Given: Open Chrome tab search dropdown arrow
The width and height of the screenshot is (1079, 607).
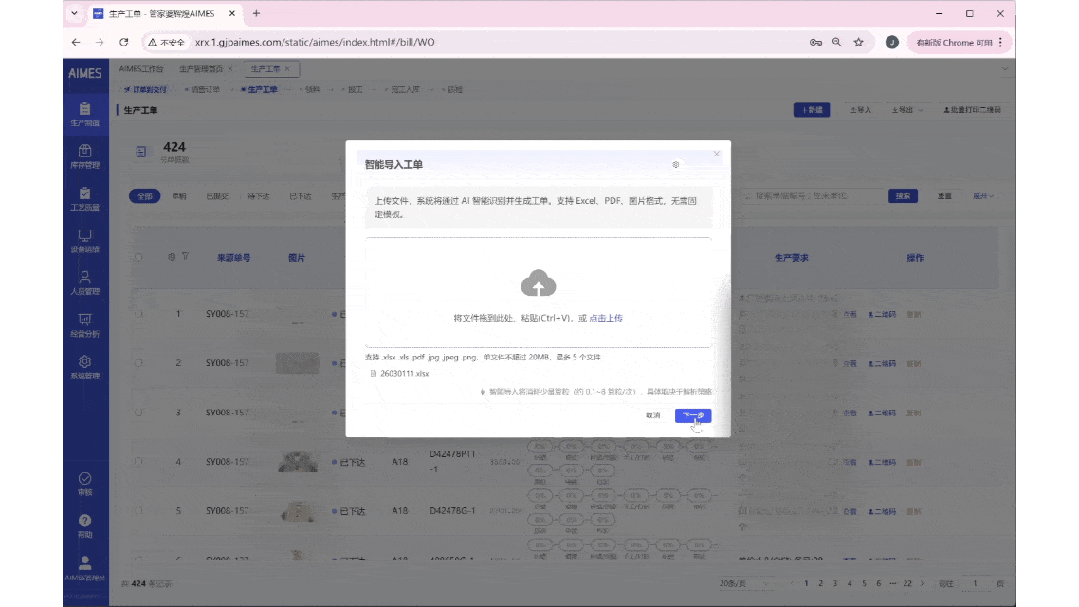Looking at the screenshot, I should click(74, 13).
